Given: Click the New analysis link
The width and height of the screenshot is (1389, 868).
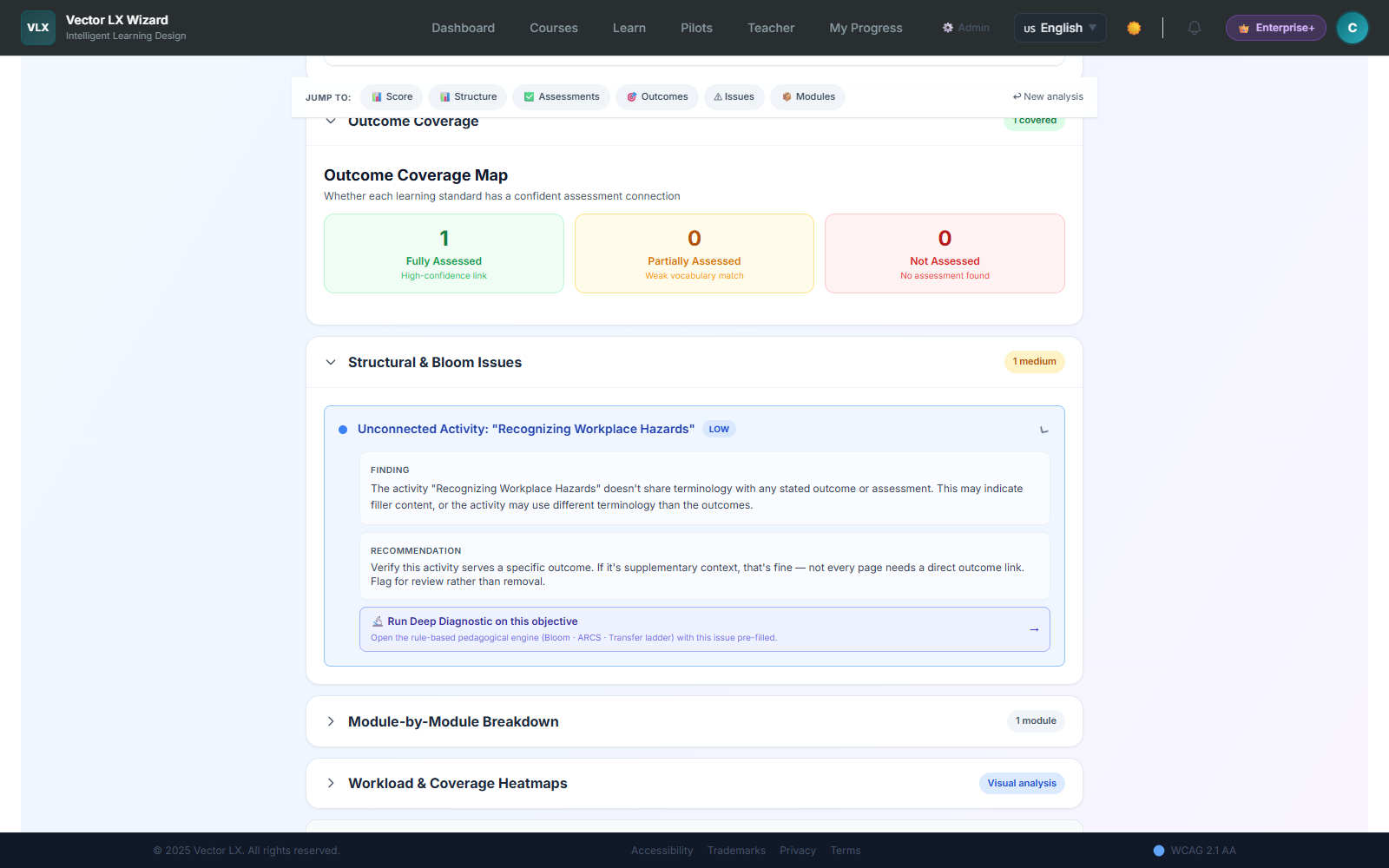Looking at the screenshot, I should click(1048, 97).
